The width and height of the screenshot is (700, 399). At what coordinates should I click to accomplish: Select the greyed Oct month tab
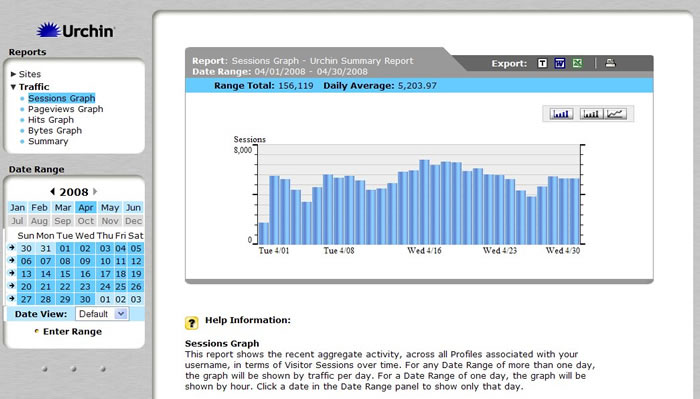pos(86,221)
